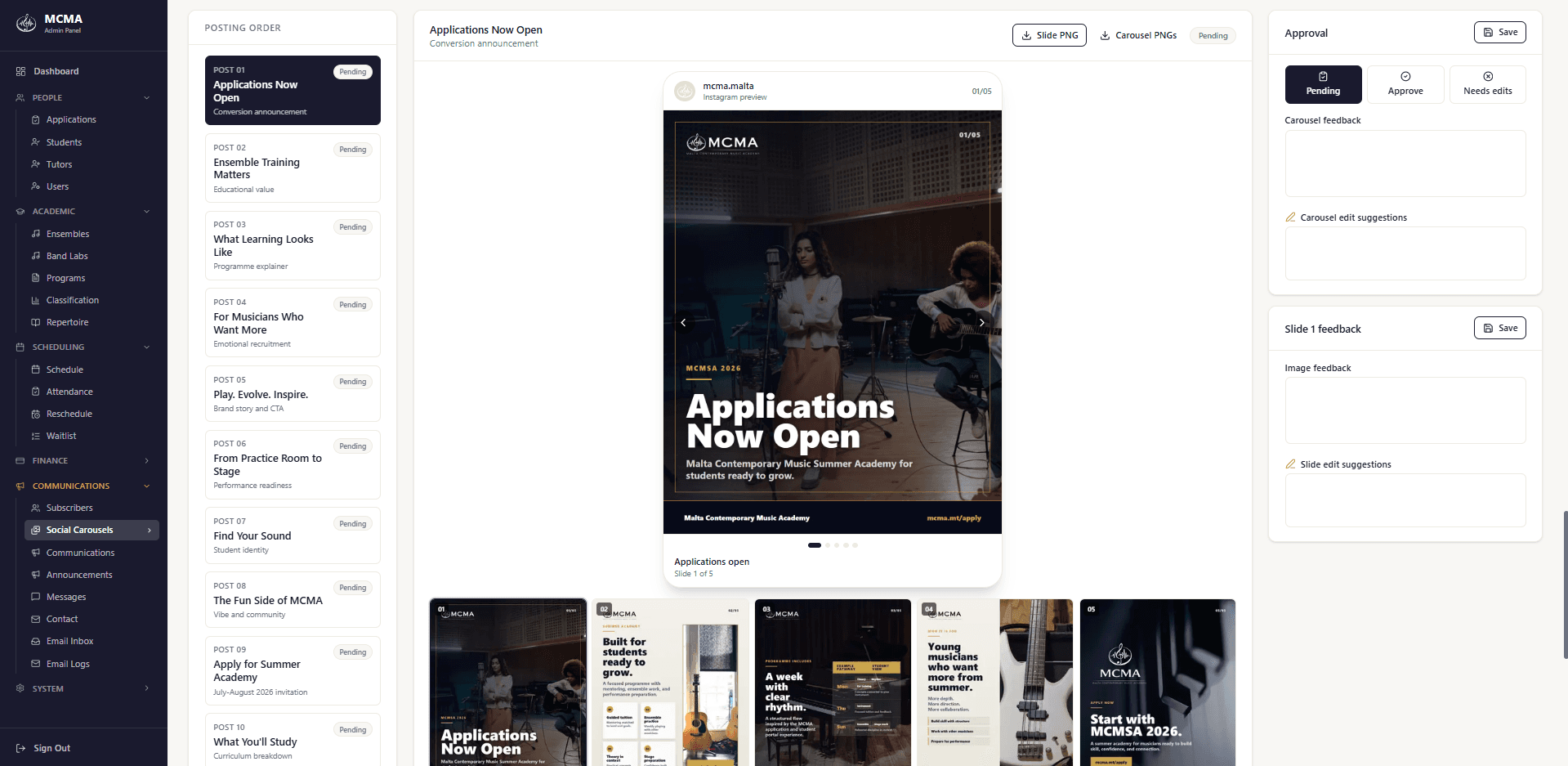Open slide 02 thumbnail Built for students
1568x766 pixels.
pyautogui.click(x=670, y=683)
